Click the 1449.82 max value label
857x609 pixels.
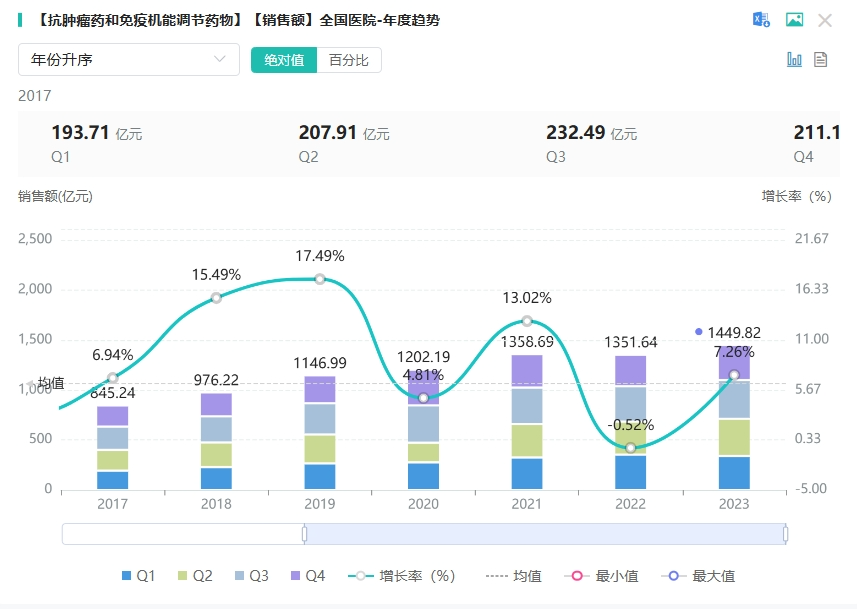pos(734,332)
